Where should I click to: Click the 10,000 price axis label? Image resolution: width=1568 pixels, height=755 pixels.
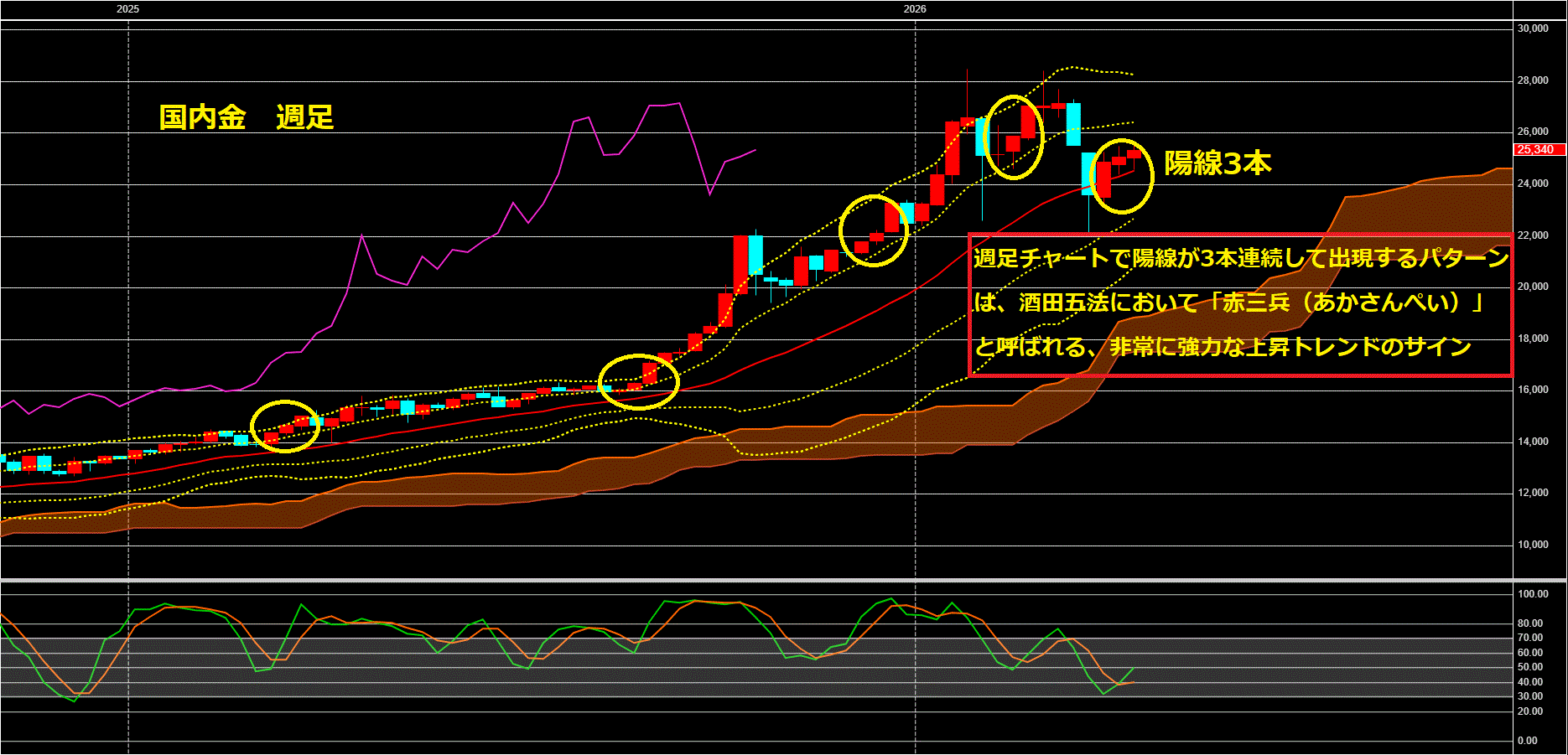click(1532, 545)
